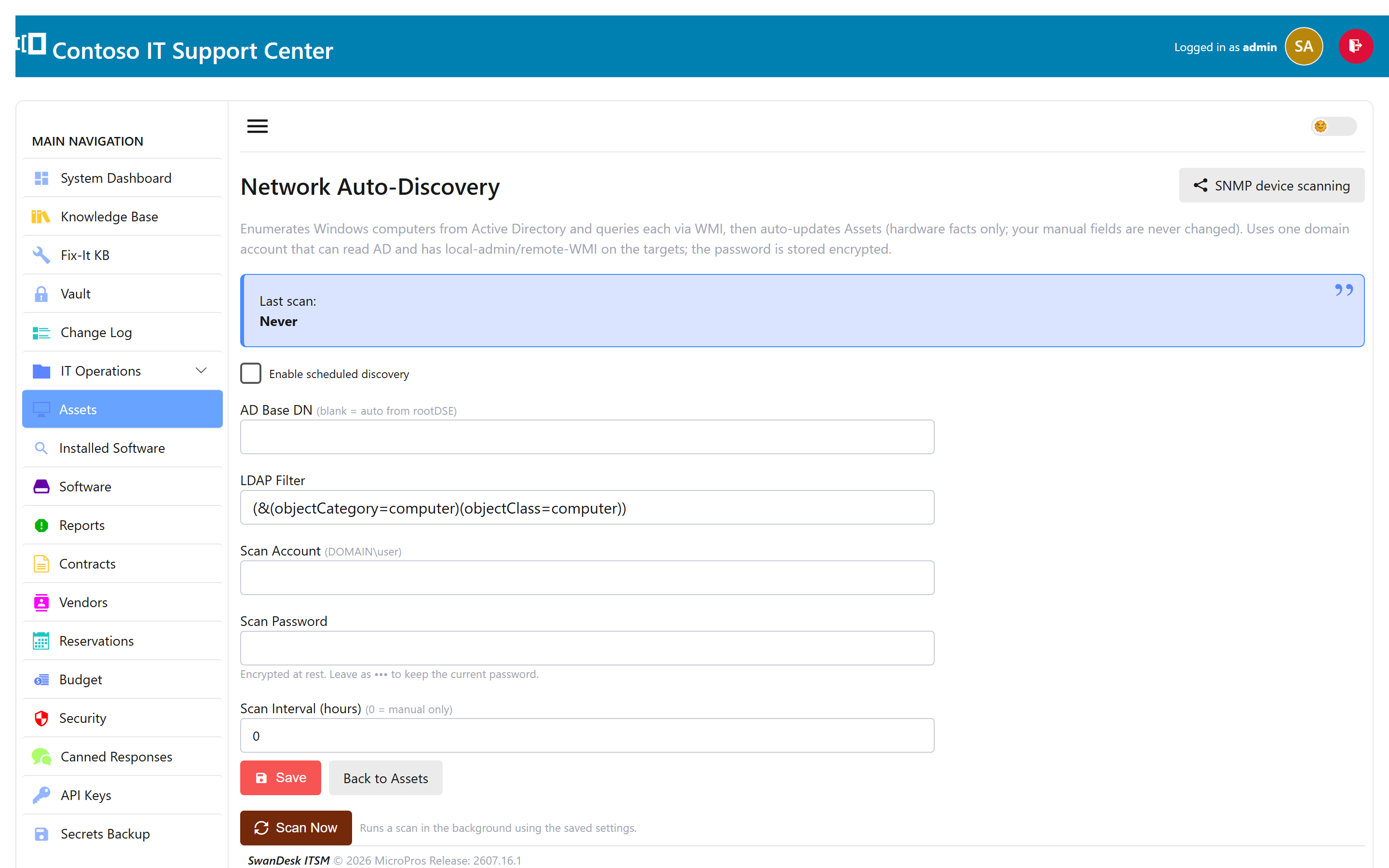
Task: Click Back to Assets button
Action: pos(386,778)
